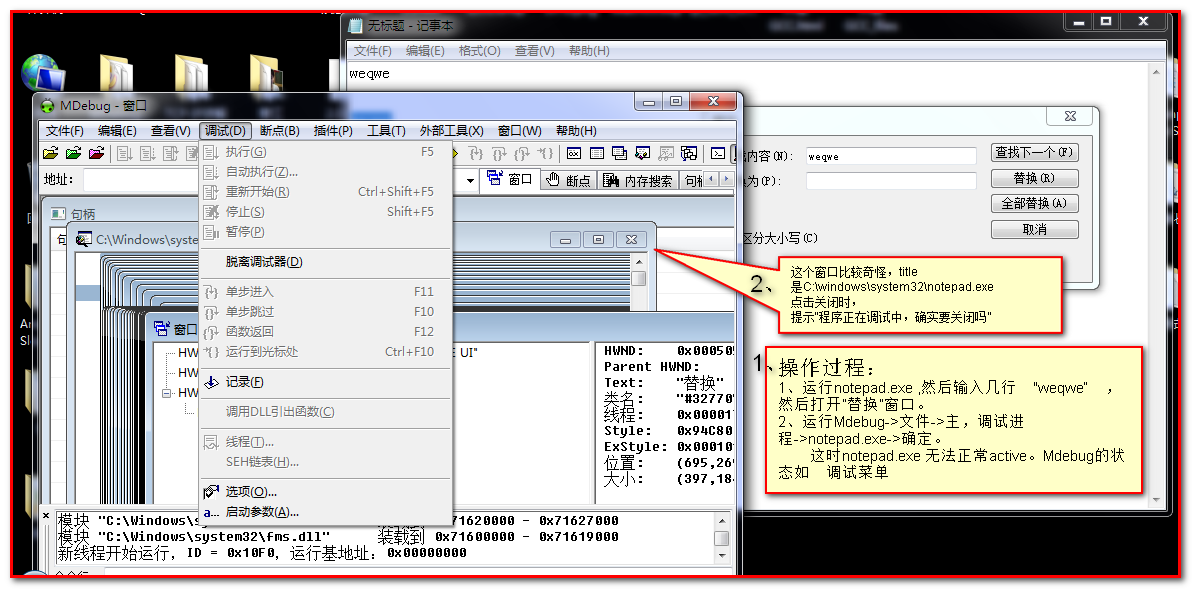
Task: Click the log line mentioning fms.dll
Action: click(x=338, y=537)
